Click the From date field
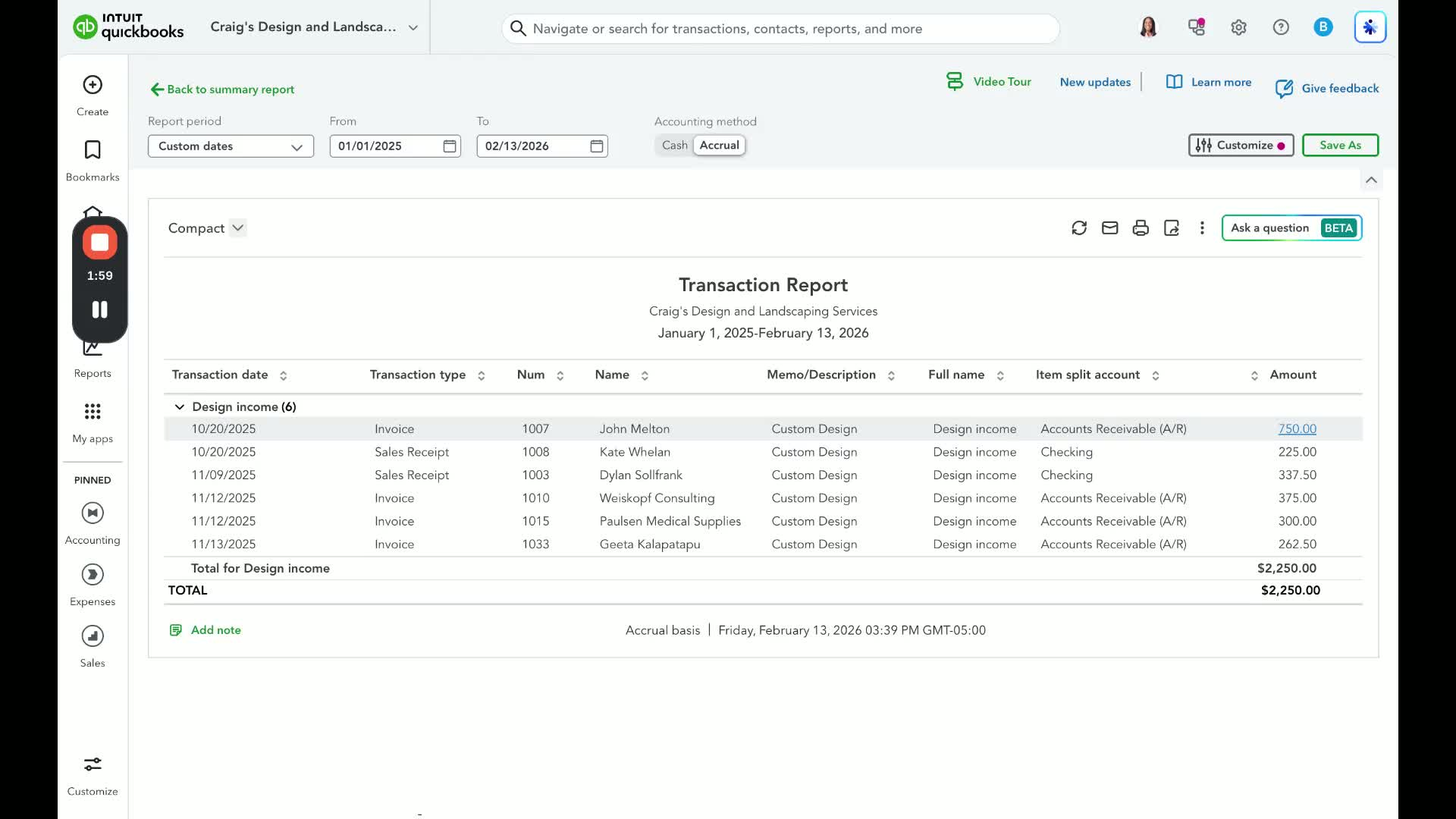1456x819 pixels. coord(387,146)
